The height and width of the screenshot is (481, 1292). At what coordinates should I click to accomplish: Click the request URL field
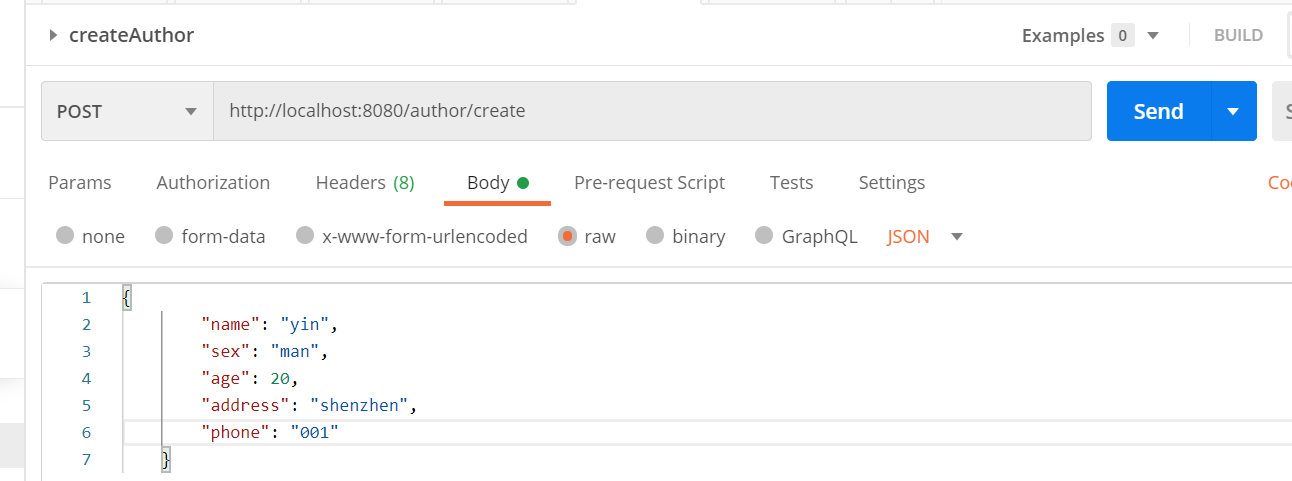pyautogui.click(x=651, y=111)
